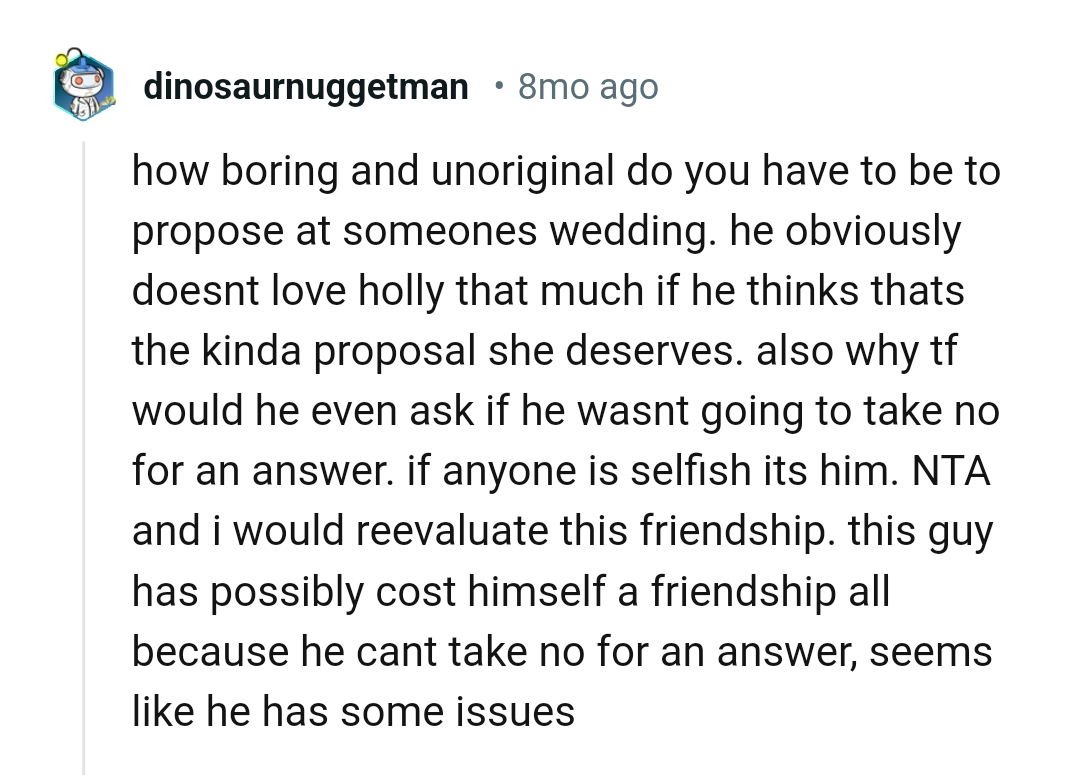Image resolution: width=1080 pixels, height=775 pixels.
Task: Click the username dinosaurnuggetman
Action: click(x=306, y=86)
